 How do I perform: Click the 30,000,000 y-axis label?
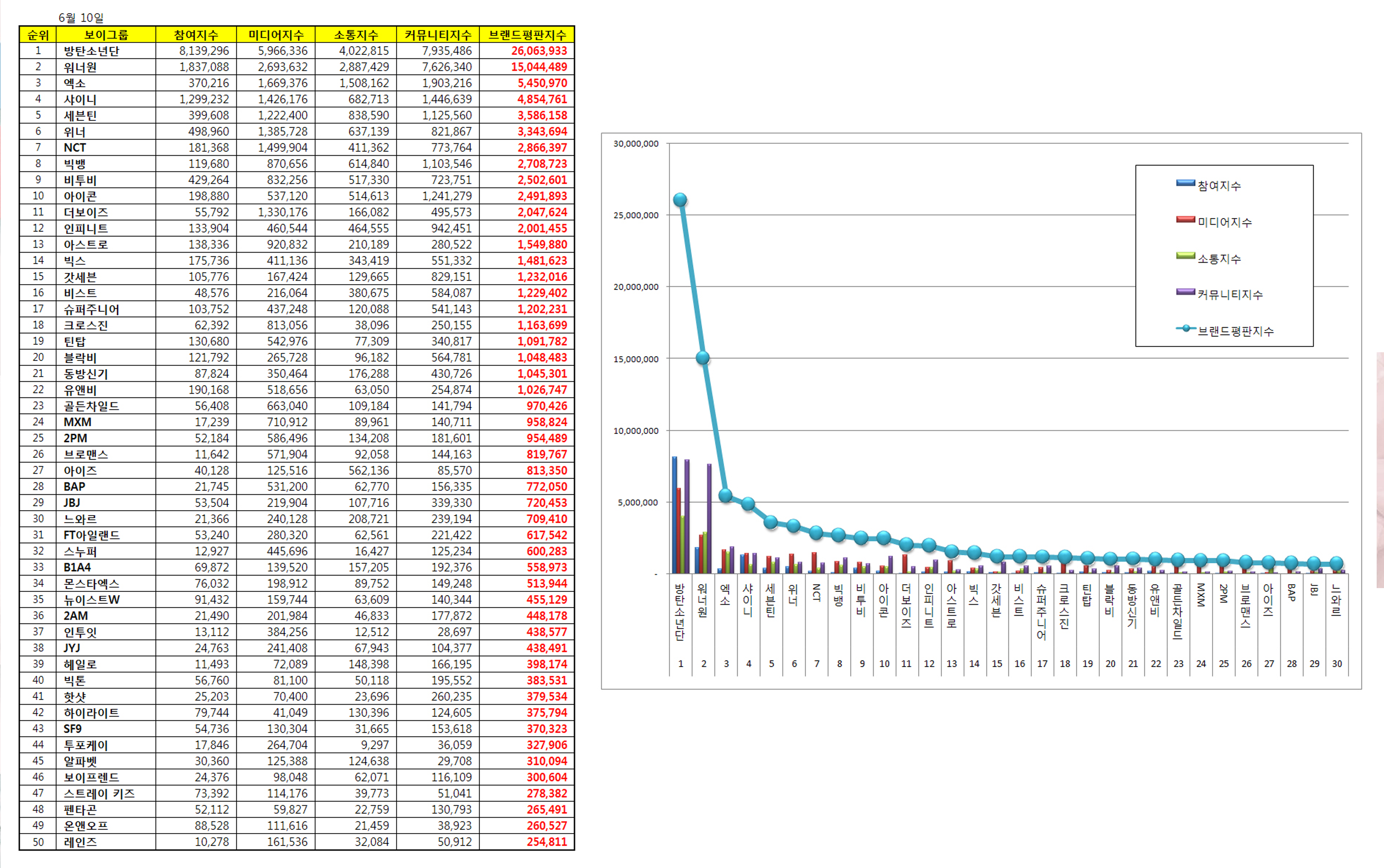tap(635, 144)
